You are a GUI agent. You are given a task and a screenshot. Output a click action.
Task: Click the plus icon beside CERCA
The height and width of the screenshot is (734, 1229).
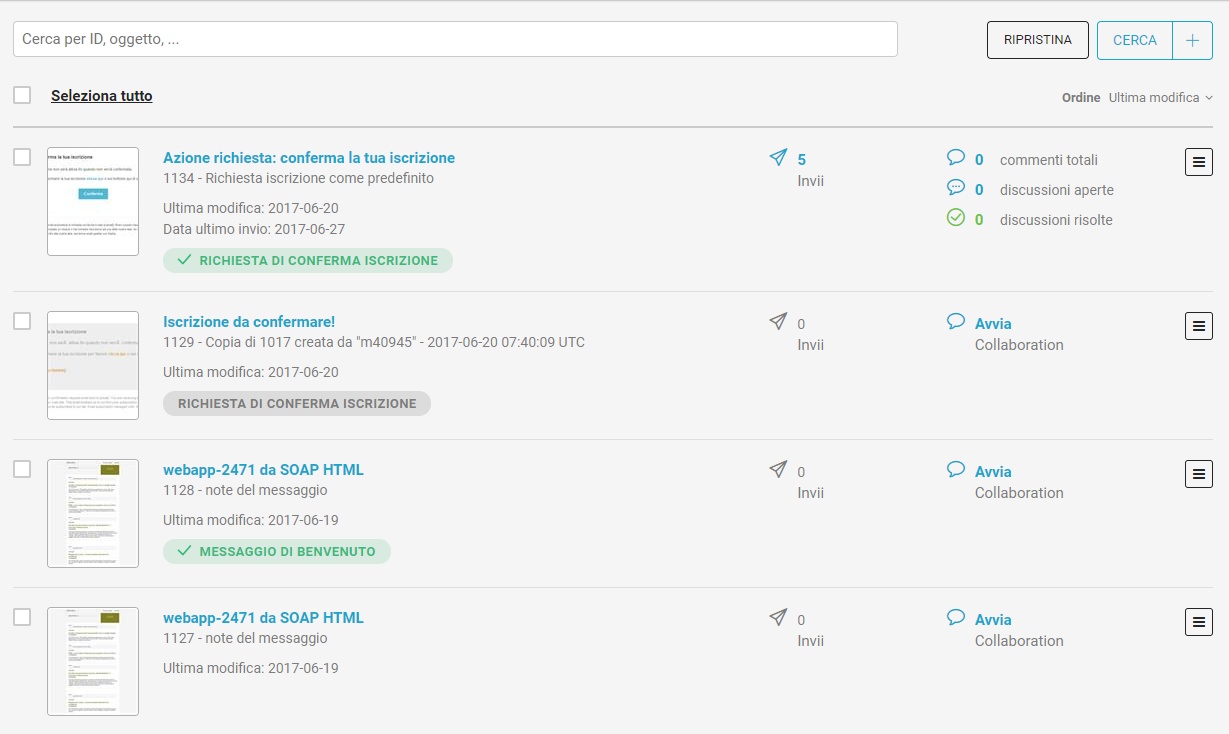tap(1192, 40)
